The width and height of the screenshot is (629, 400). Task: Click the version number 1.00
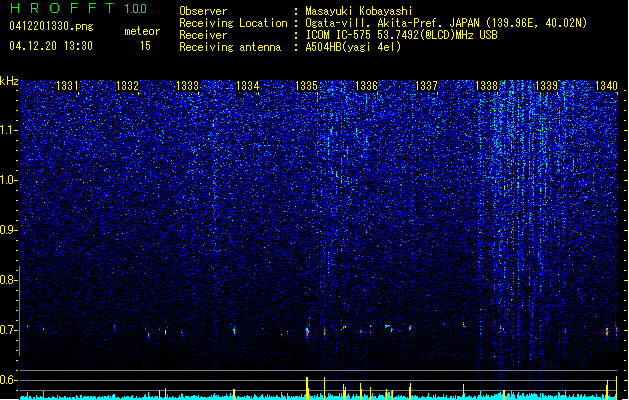(136, 9)
